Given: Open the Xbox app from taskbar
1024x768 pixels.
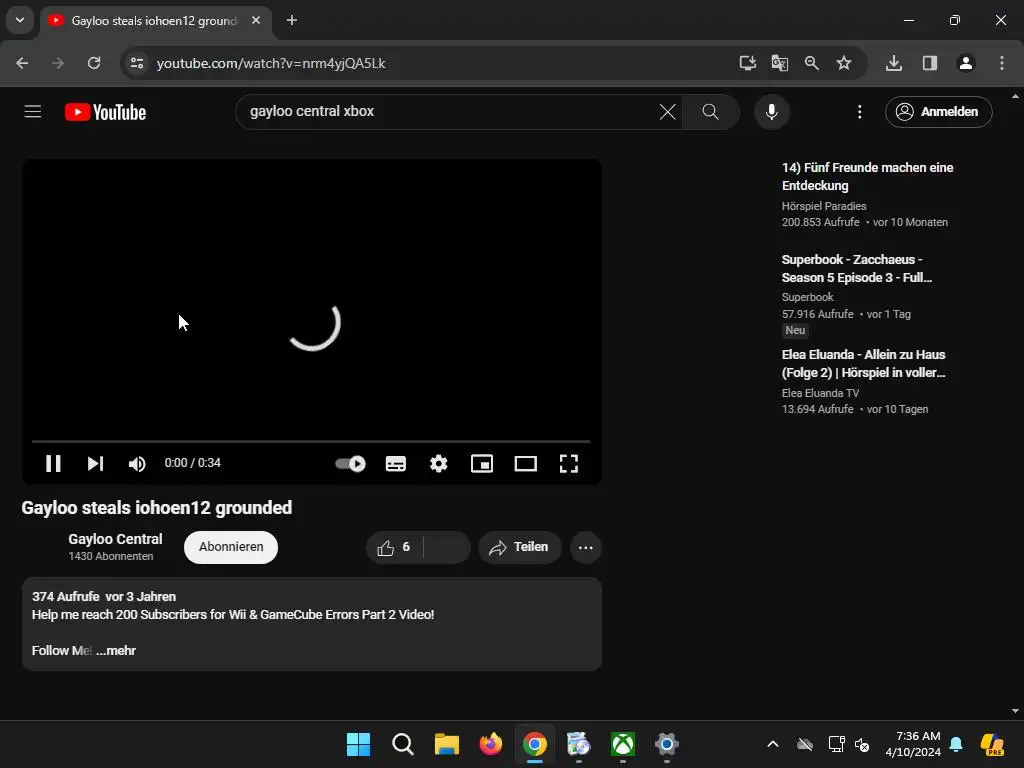Looking at the screenshot, I should (x=622, y=744).
